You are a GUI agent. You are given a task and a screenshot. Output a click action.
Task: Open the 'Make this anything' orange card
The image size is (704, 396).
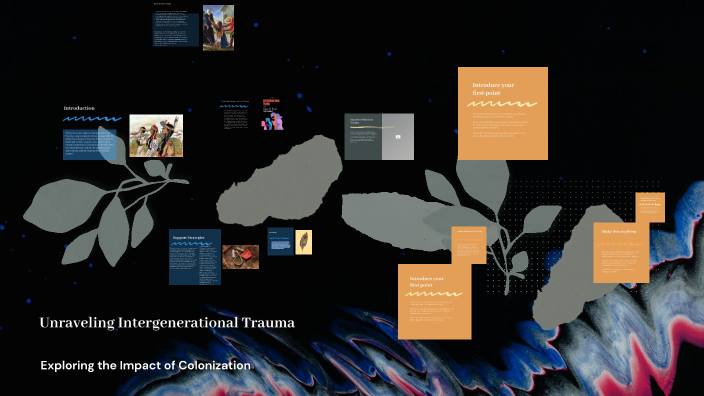coord(621,253)
